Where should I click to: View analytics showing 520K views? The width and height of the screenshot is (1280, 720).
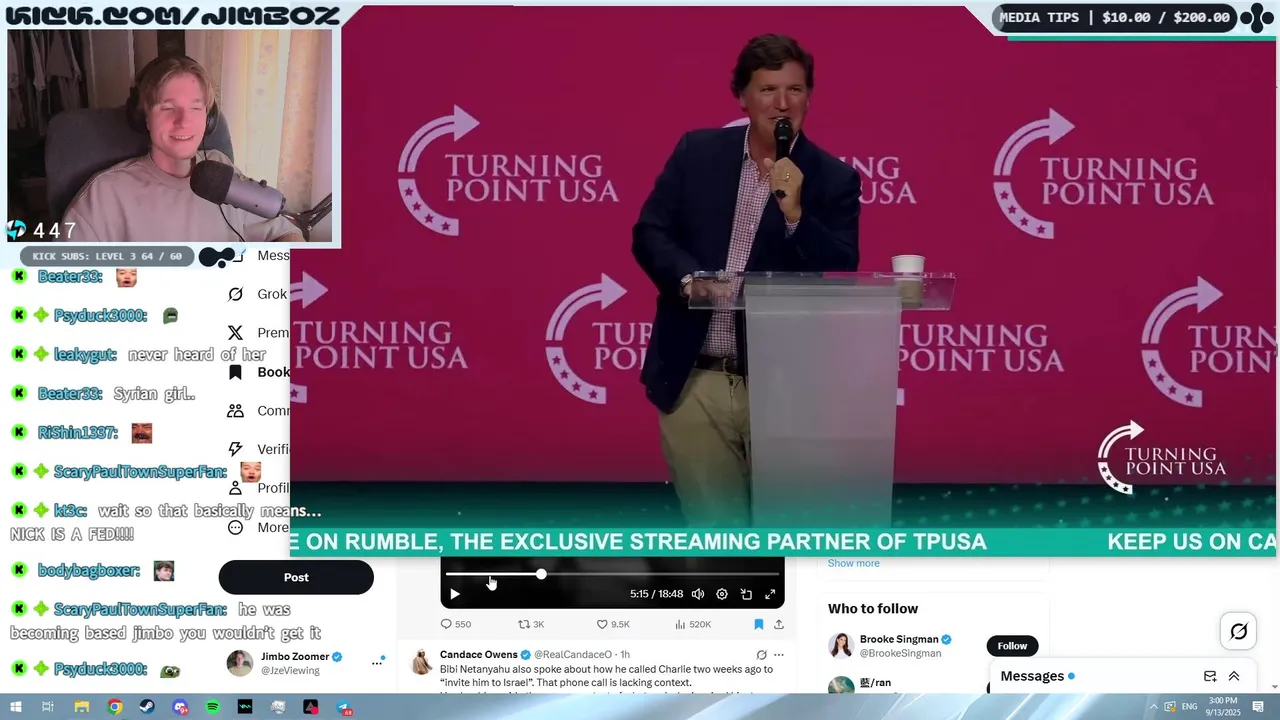[693, 624]
